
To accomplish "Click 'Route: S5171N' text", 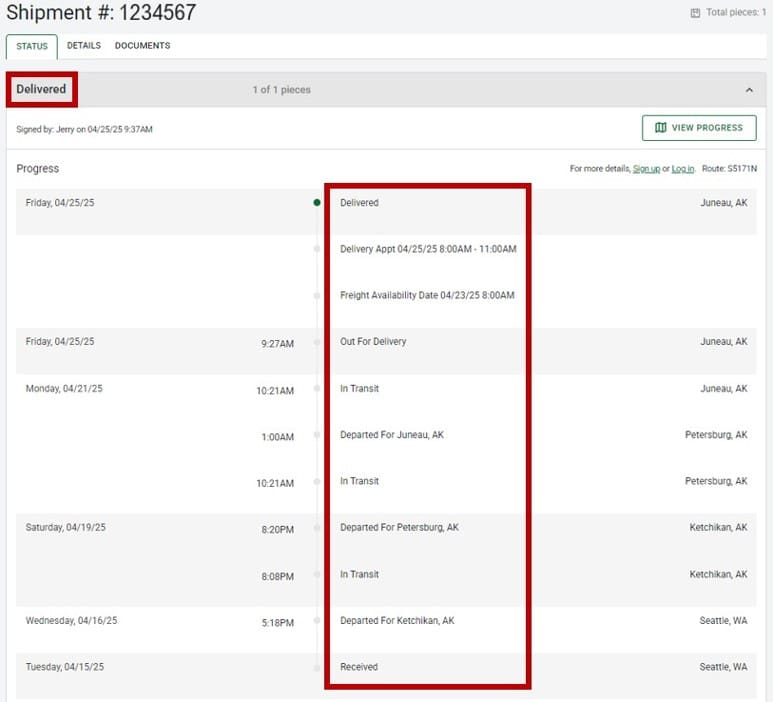I will tap(729, 169).
